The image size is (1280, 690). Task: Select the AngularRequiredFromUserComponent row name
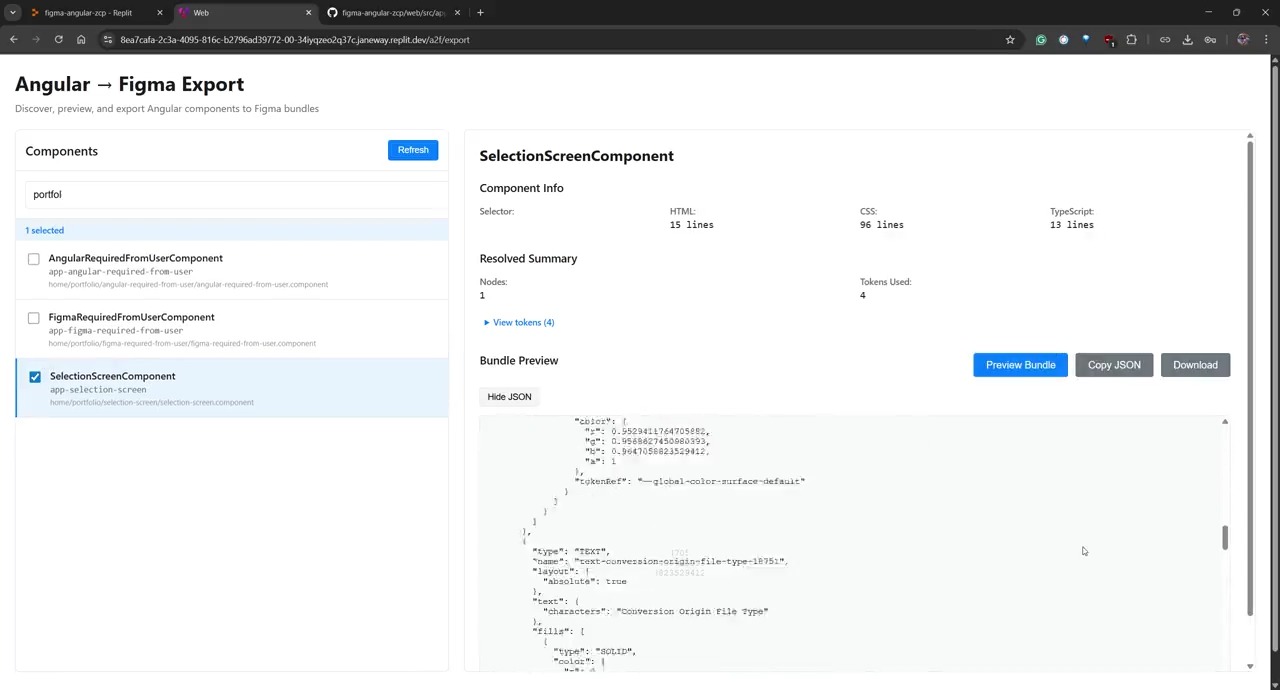135,258
